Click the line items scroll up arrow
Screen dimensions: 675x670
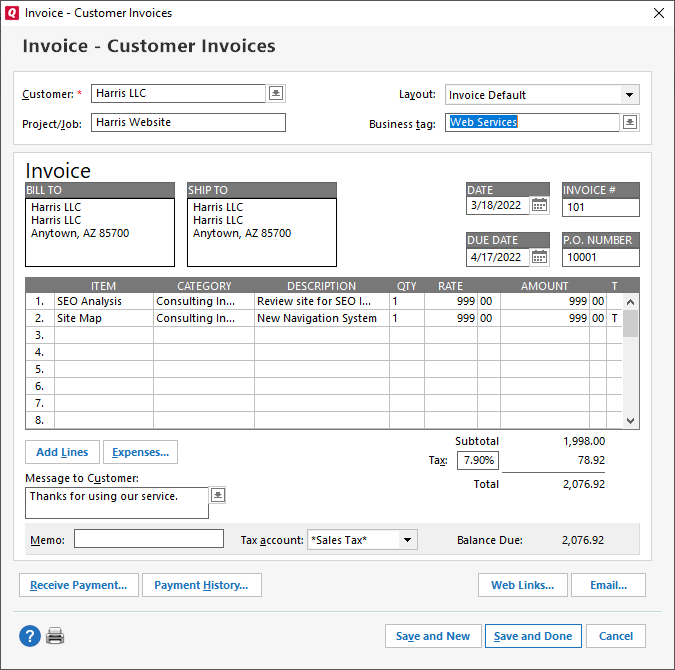point(631,302)
